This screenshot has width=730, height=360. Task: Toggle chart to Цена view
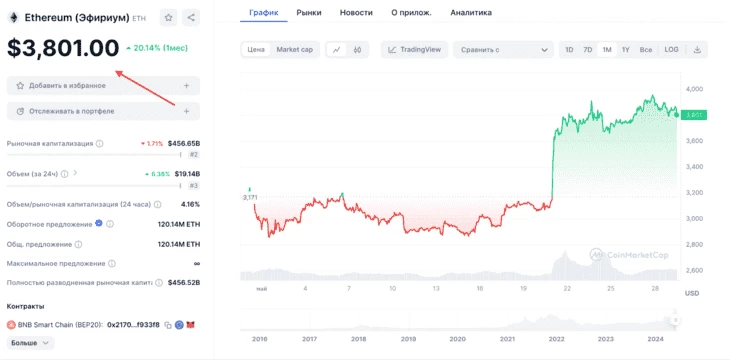coord(256,50)
